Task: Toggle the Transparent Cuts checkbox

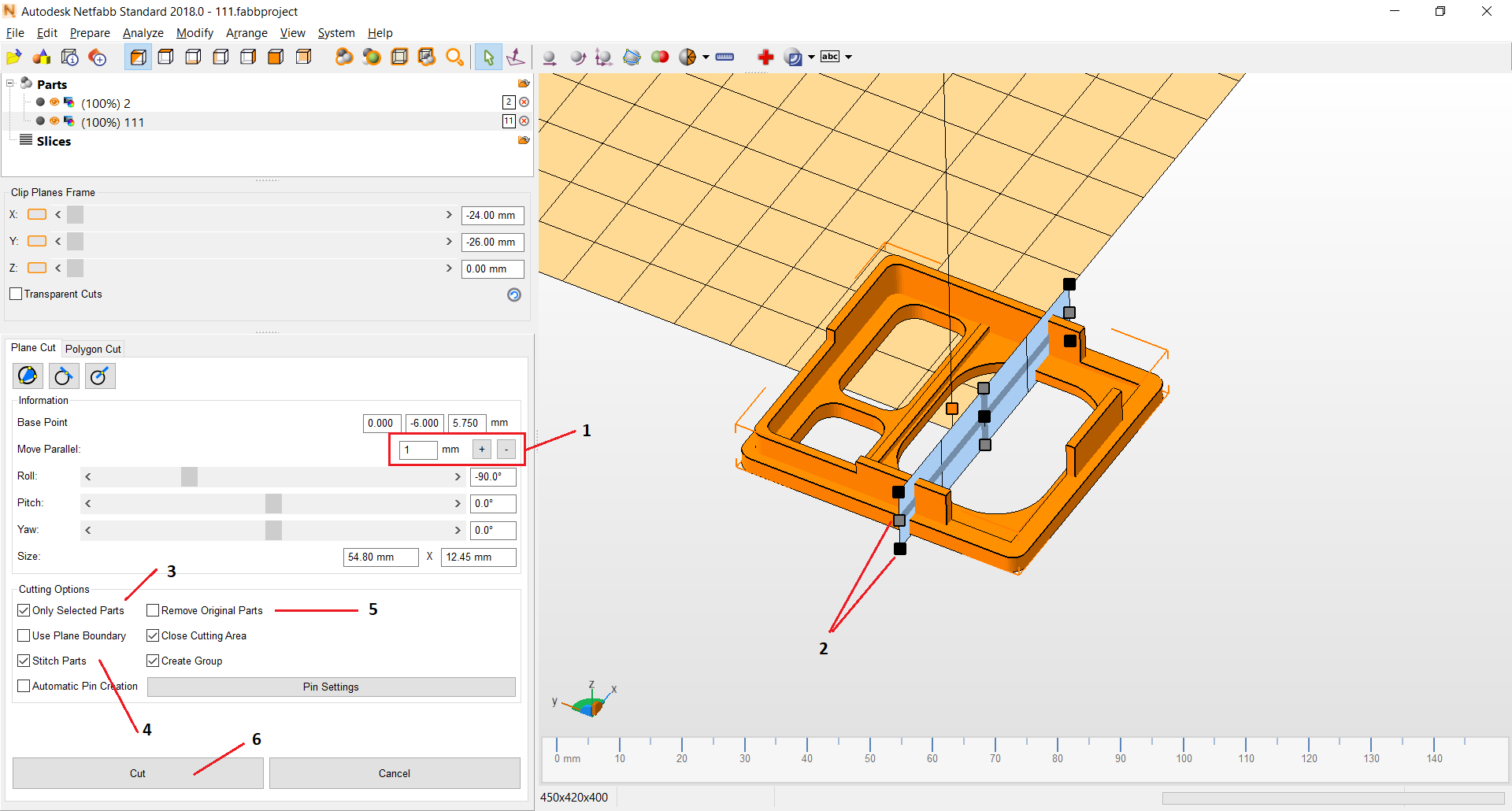Action: click(16, 294)
